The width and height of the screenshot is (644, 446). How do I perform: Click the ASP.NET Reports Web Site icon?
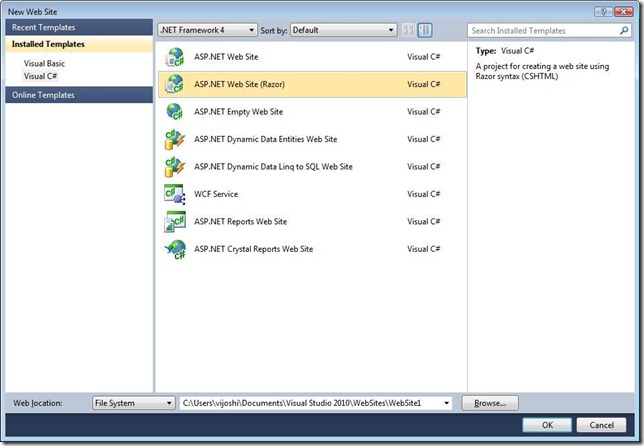pos(175,221)
